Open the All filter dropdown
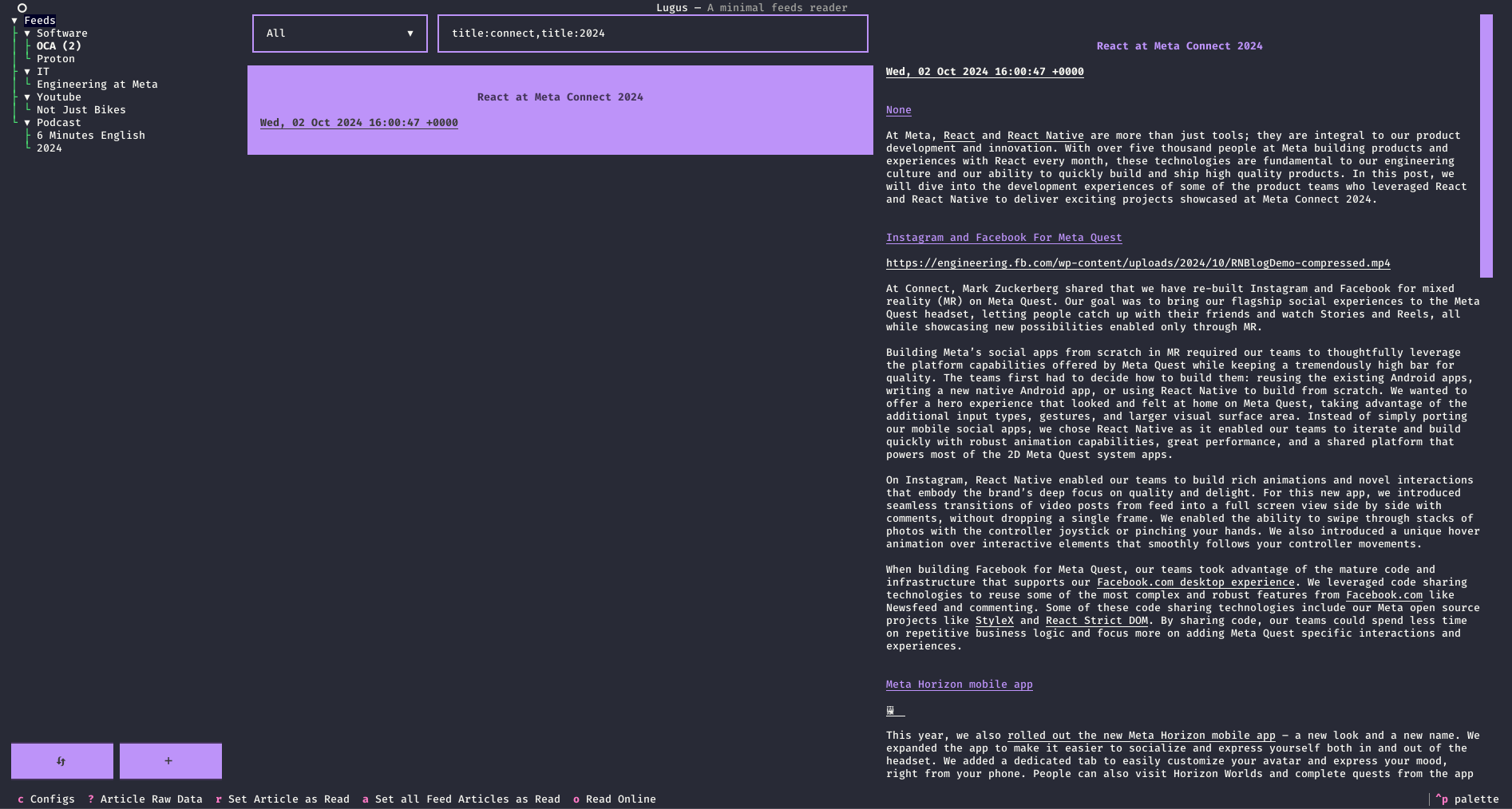The width and height of the screenshot is (1512, 809). (340, 34)
